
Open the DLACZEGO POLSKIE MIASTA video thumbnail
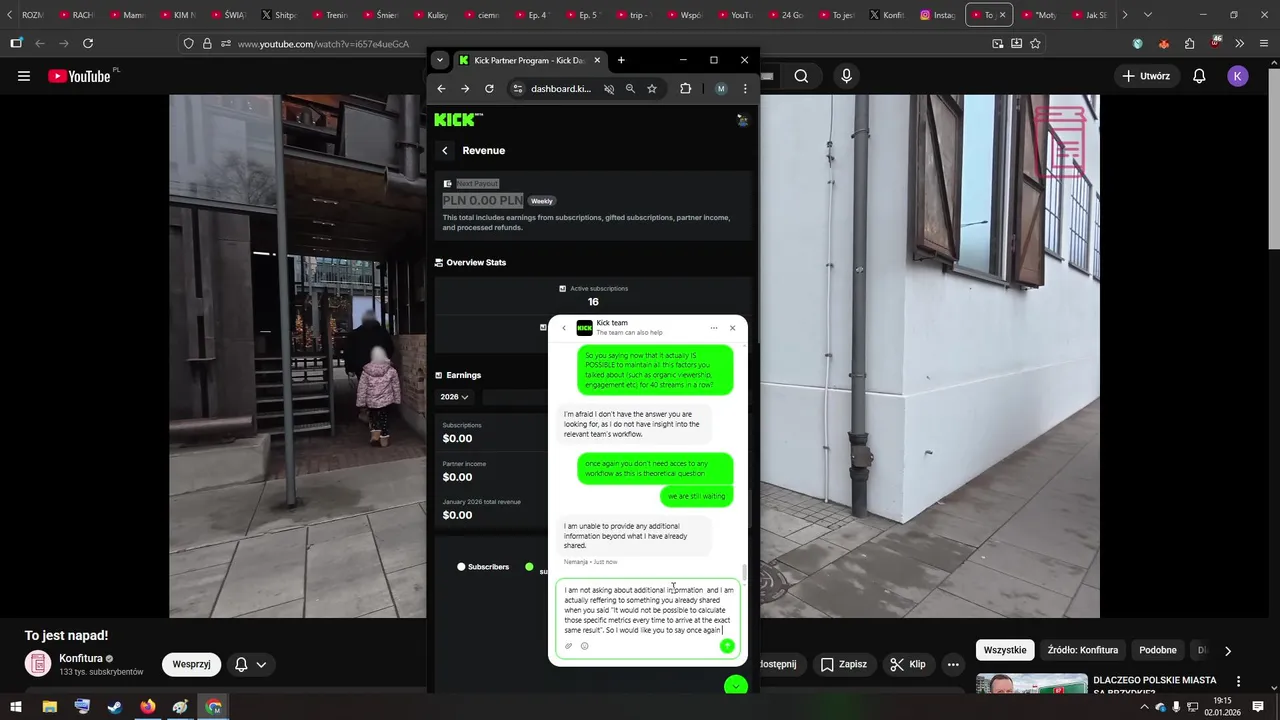pyautogui.click(x=1031, y=684)
